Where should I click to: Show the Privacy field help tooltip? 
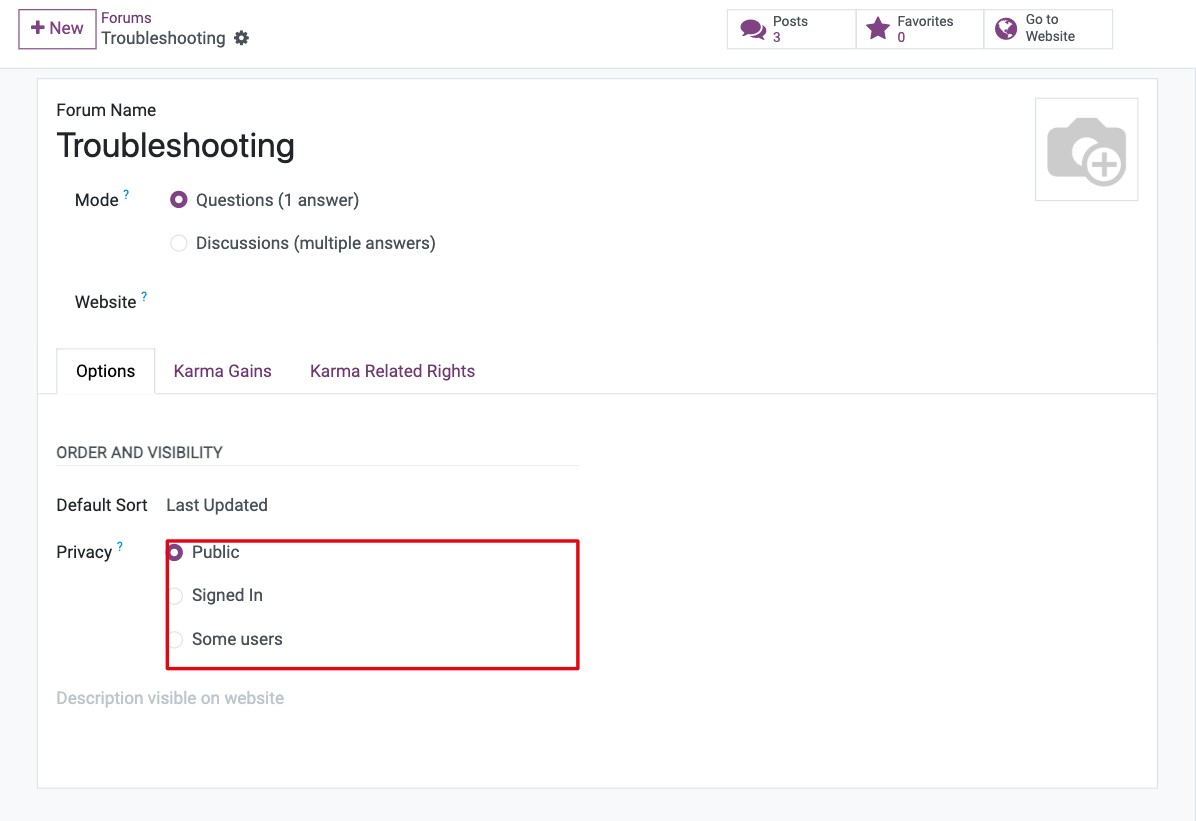120,546
